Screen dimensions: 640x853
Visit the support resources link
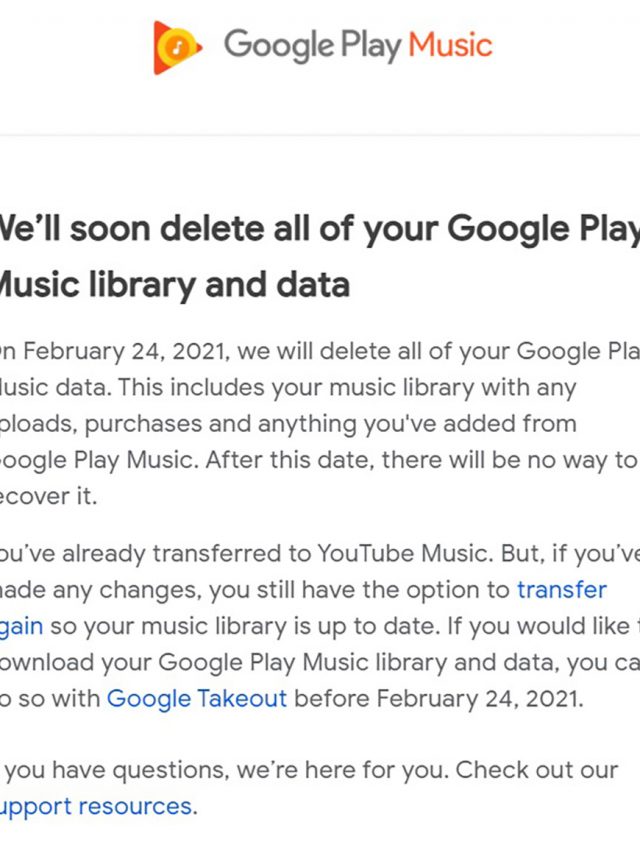[x=95, y=806]
